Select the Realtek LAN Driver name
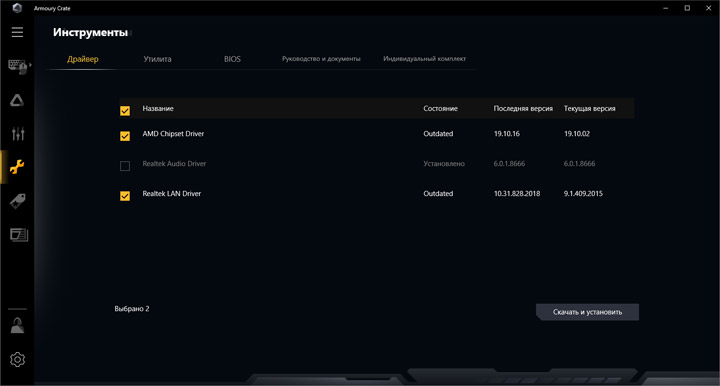 (172, 194)
